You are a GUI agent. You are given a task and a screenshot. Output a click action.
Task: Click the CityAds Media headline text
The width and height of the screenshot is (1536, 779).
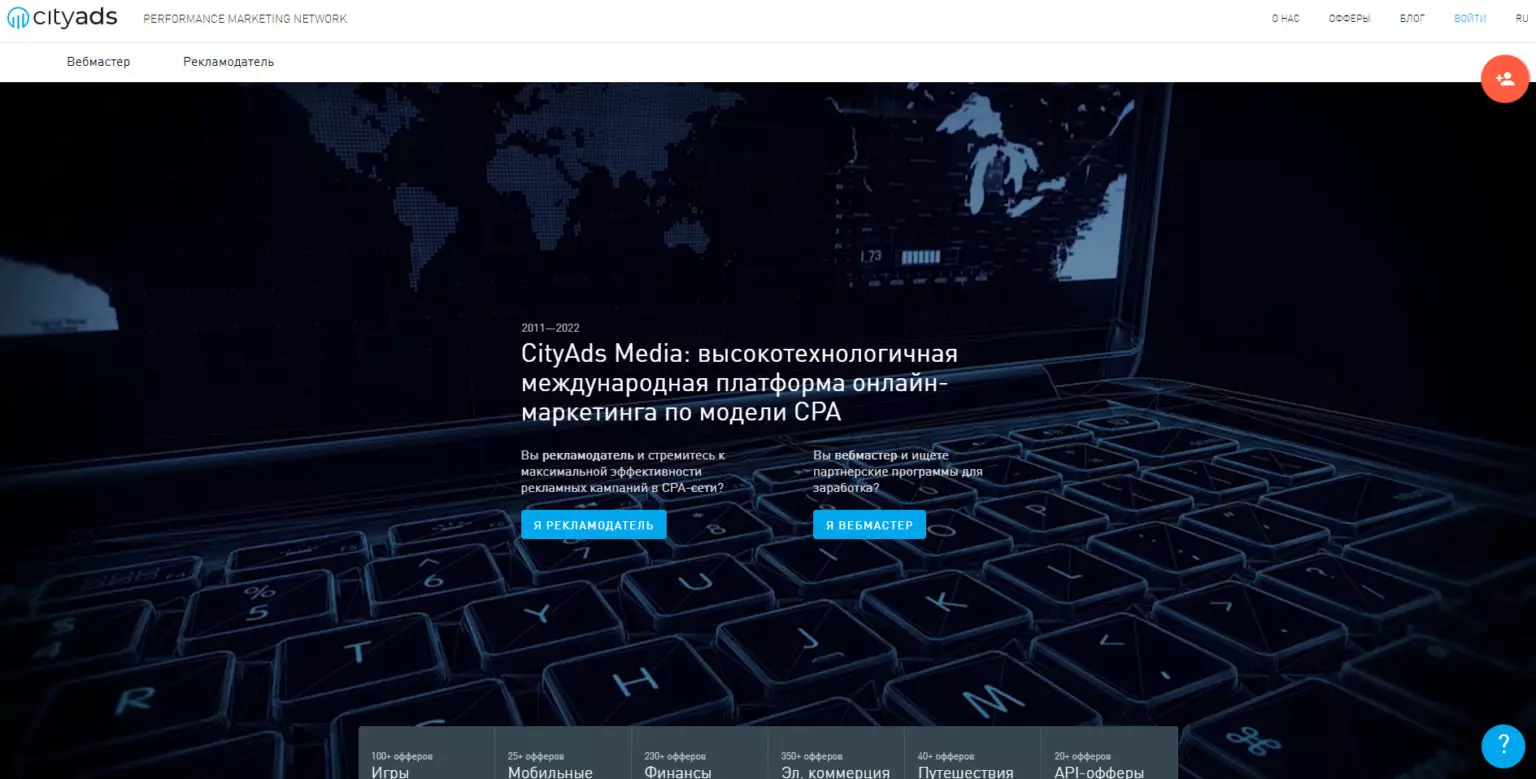click(740, 383)
